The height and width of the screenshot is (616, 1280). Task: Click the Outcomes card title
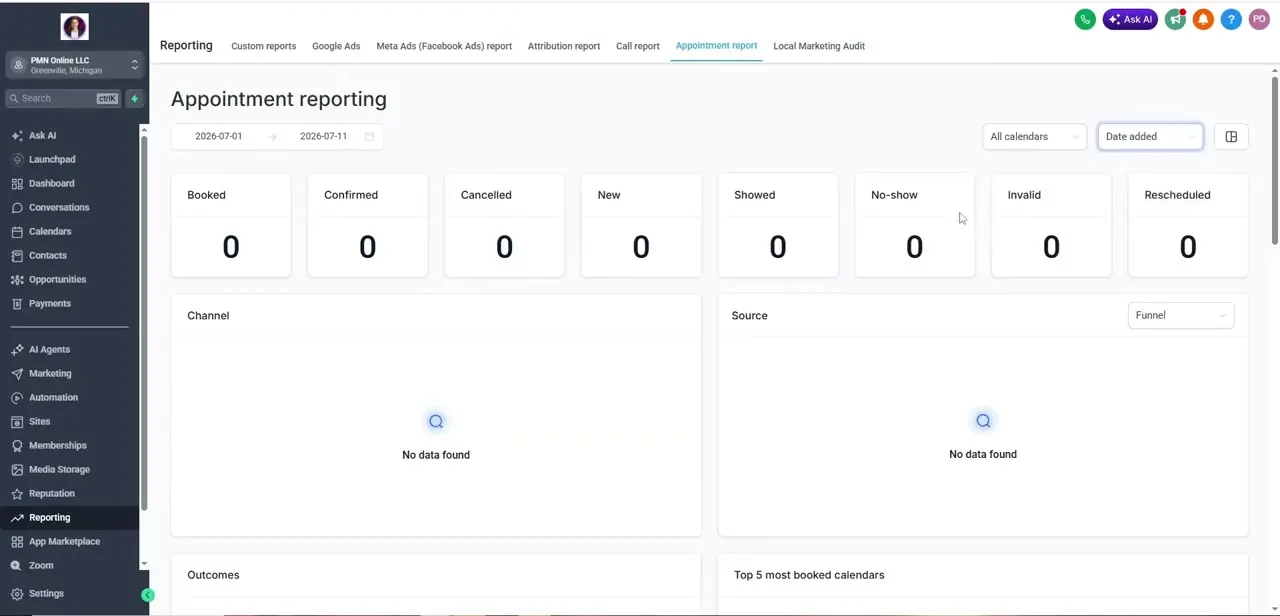tap(213, 575)
